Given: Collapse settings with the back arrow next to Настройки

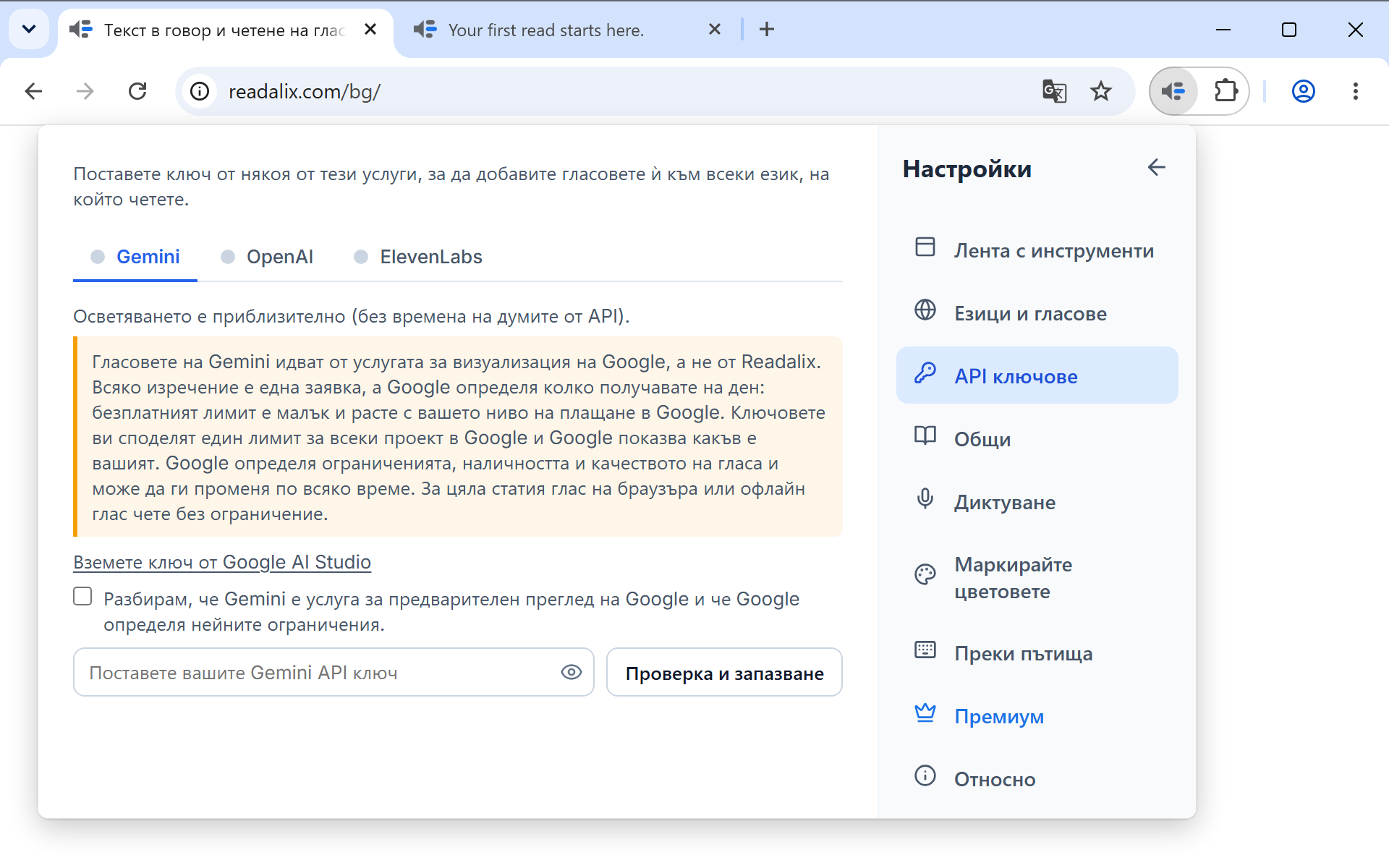Looking at the screenshot, I should 1157,168.
